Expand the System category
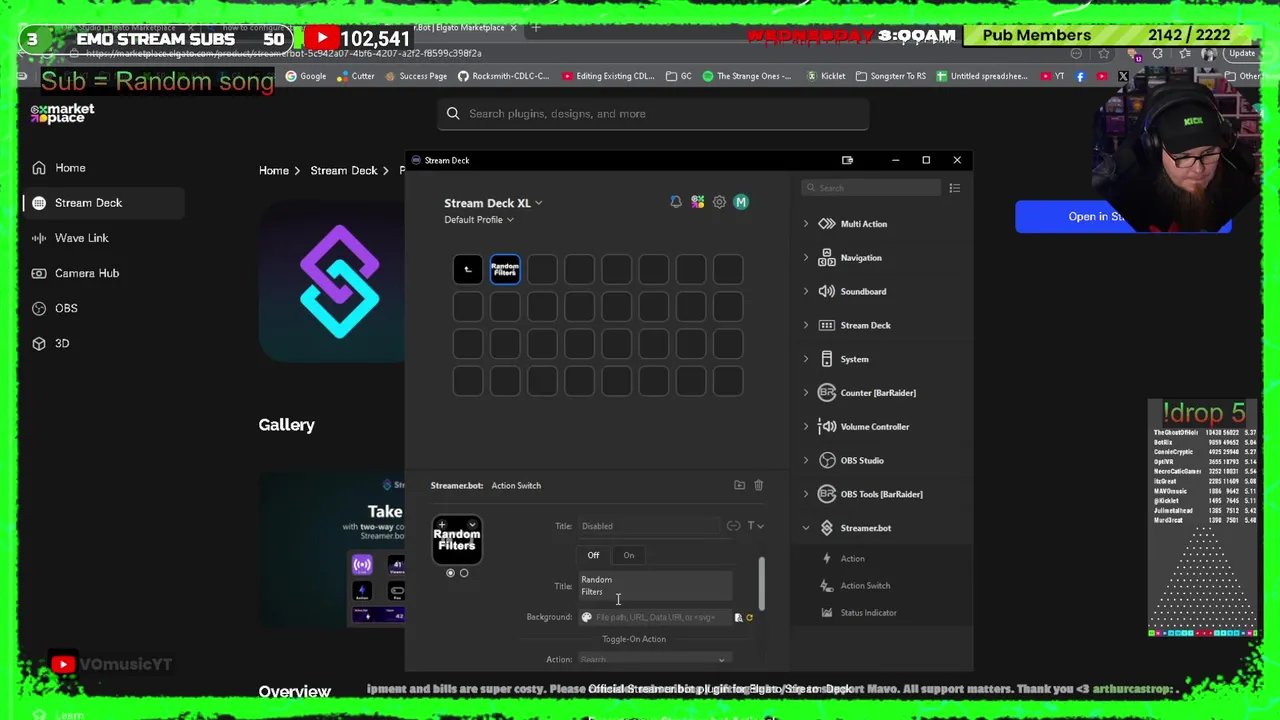The image size is (1280, 720). click(x=806, y=359)
